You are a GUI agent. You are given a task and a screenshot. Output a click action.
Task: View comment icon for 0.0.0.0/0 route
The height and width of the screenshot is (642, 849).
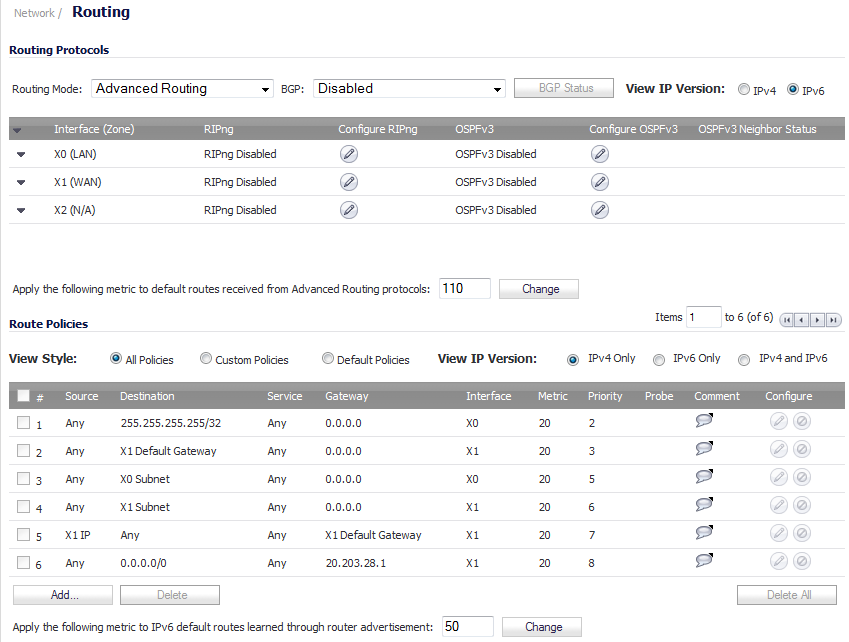coord(704,562)
